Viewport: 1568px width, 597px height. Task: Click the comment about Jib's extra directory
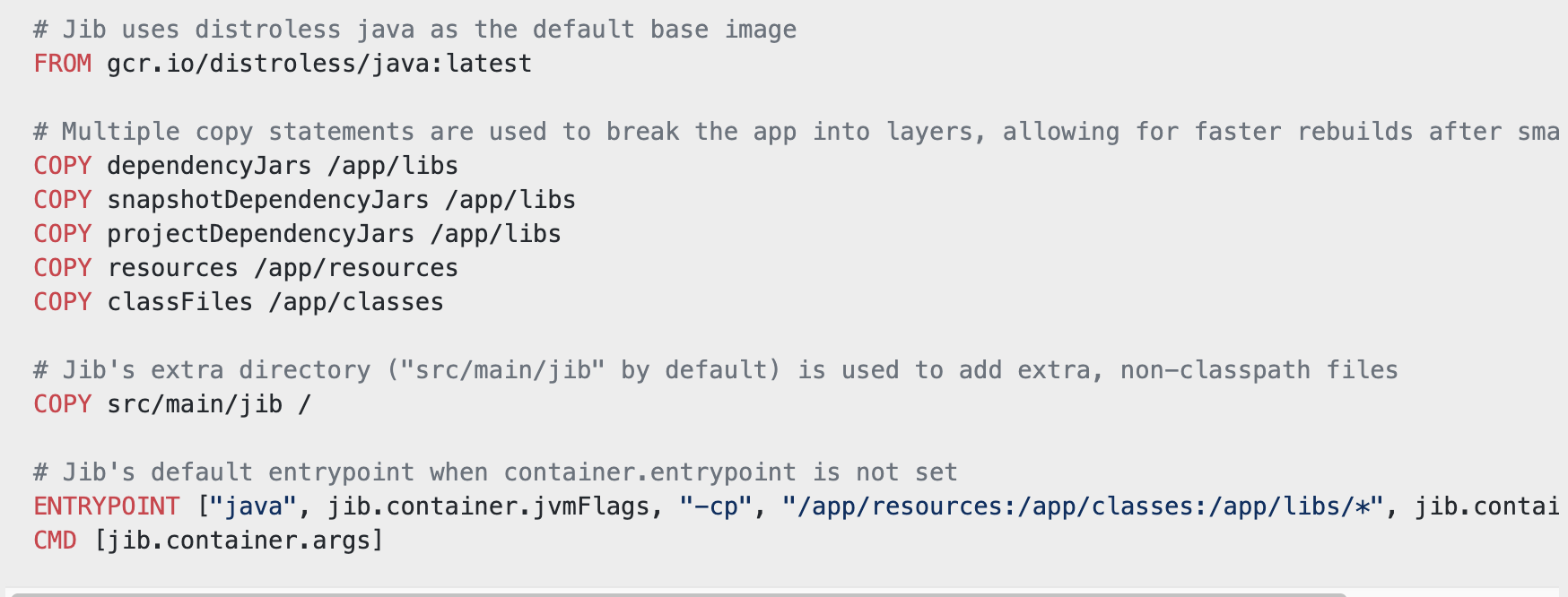tap(716, 370)
